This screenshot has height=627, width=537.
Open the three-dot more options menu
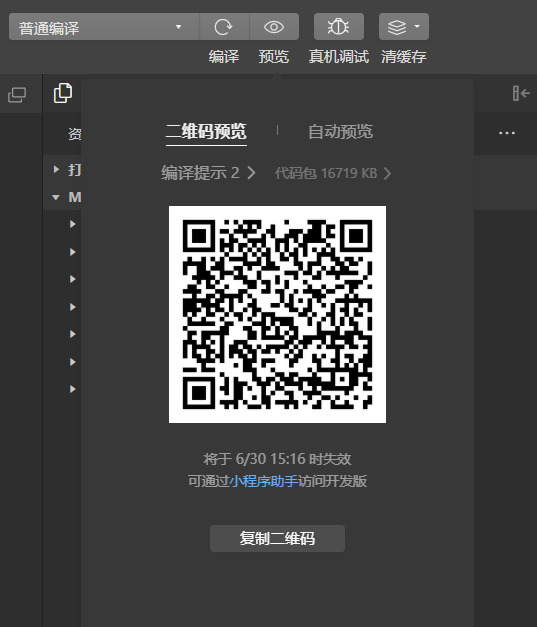click(x=507, y=133)
